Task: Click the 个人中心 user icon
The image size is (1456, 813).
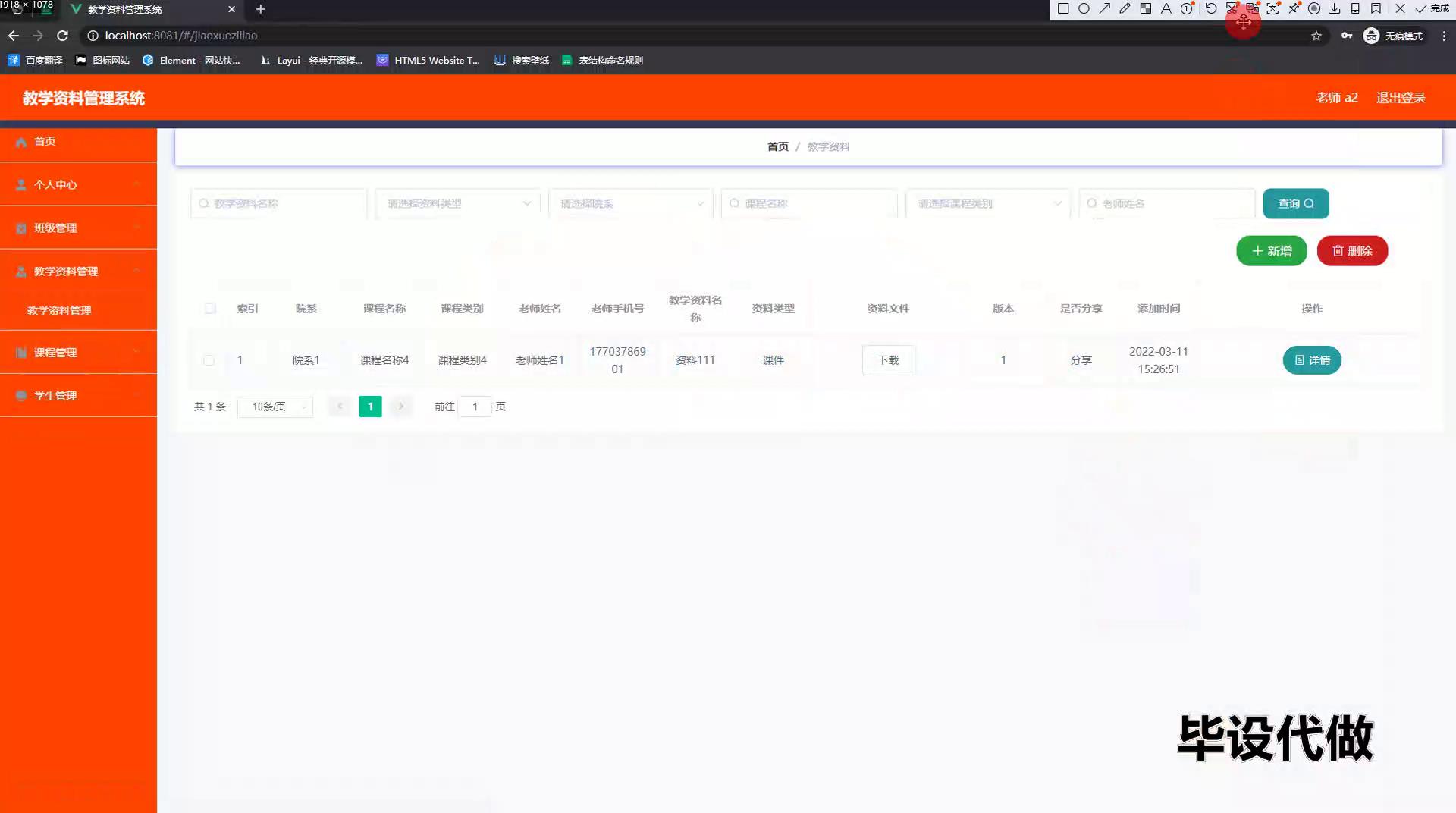Action: 21,185
